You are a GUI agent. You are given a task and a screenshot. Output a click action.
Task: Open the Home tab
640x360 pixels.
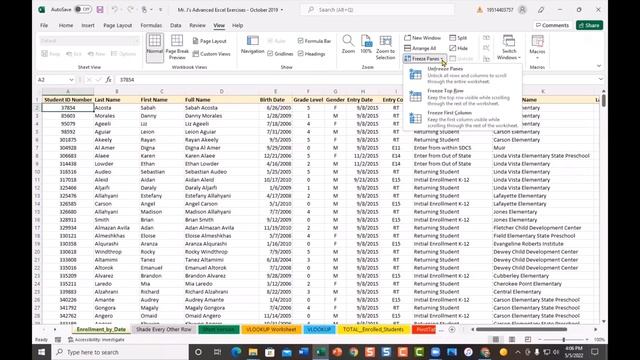pyautogui.click(x=66, y=25)
